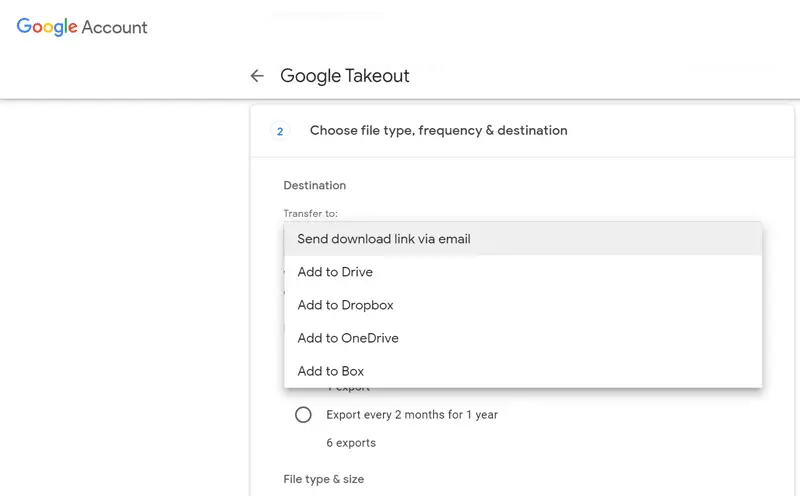Click the colorful Google logo
This screenshot has width=800, height=496.
pyautogui.click(x=48, y=27)
